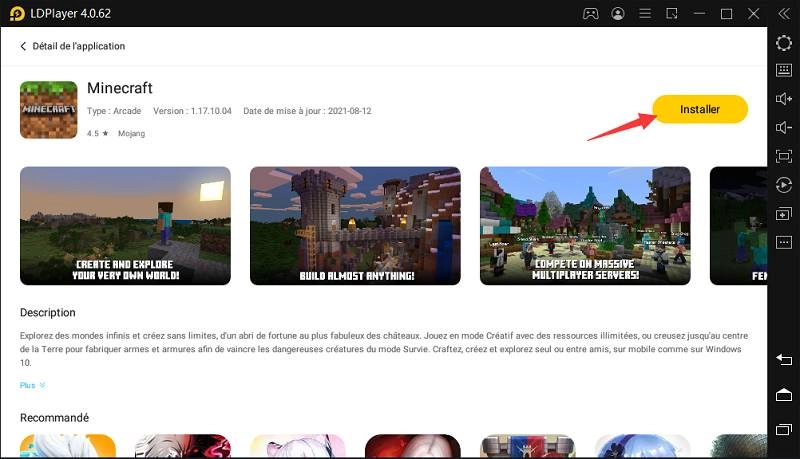Click the Recommandé heading
Screen dimensions: 800x459
[54, 418]
